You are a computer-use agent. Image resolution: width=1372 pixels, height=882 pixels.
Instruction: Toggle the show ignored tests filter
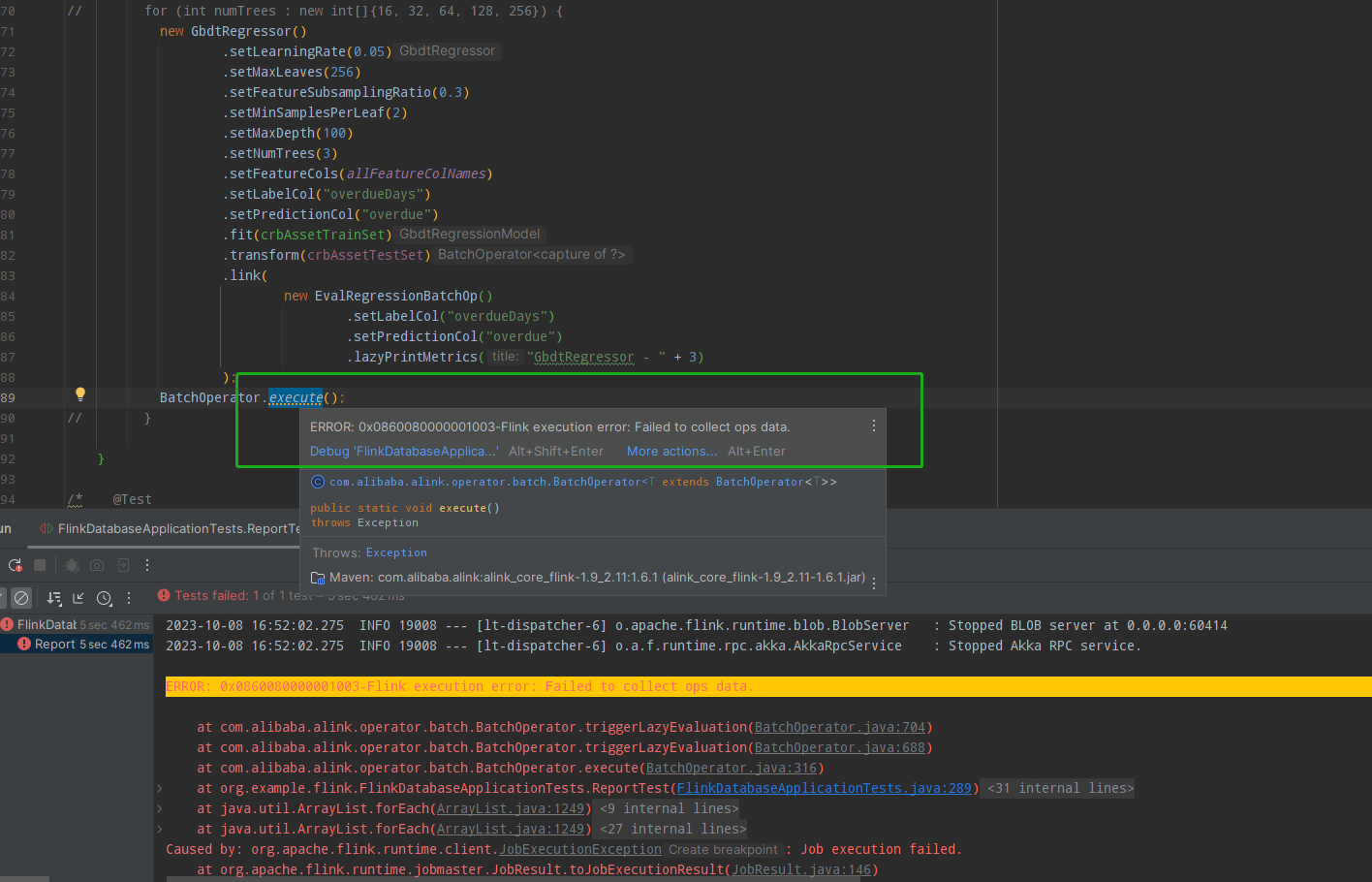21,598
